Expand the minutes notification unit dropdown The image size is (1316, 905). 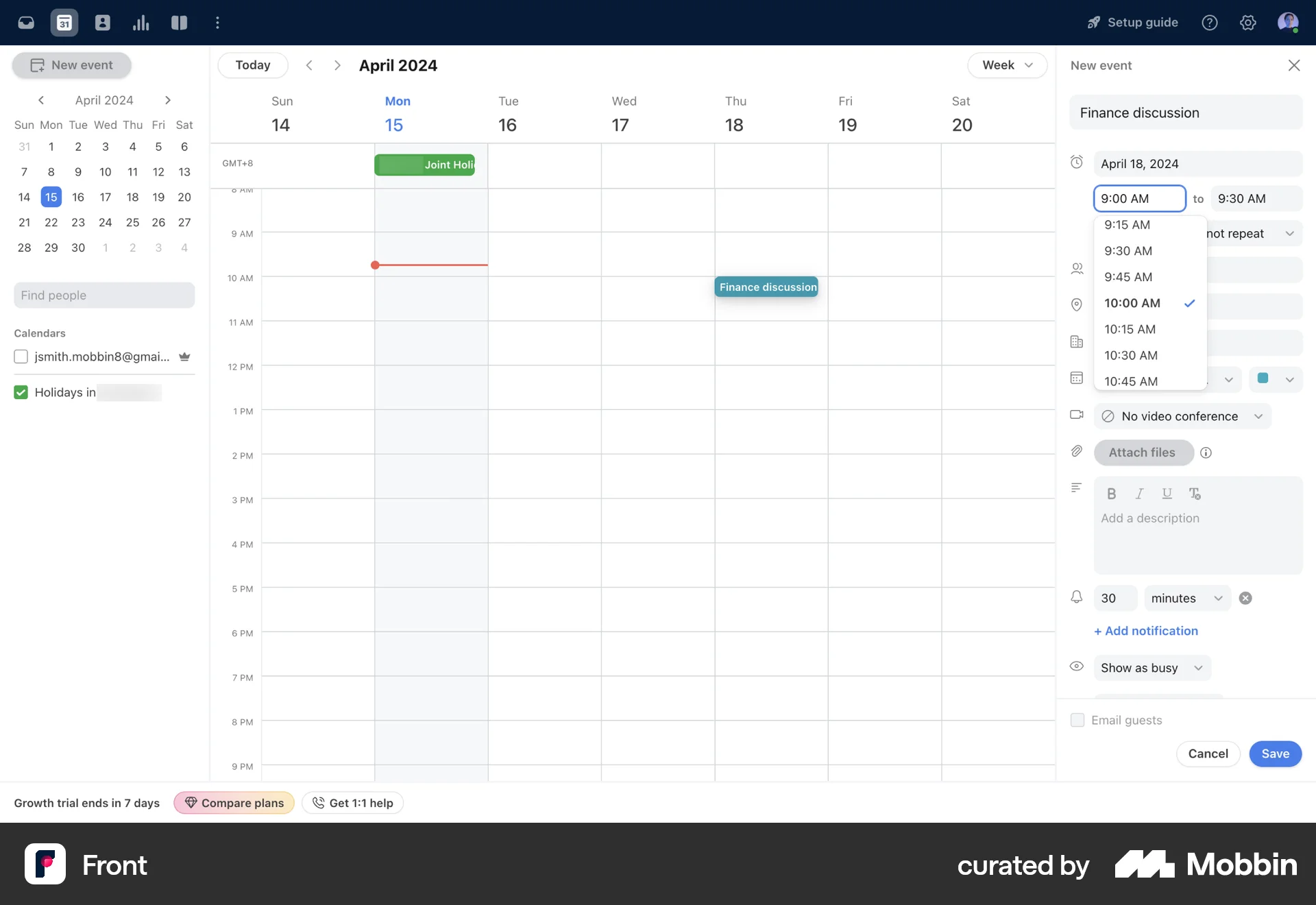(x=1186, y=598)
